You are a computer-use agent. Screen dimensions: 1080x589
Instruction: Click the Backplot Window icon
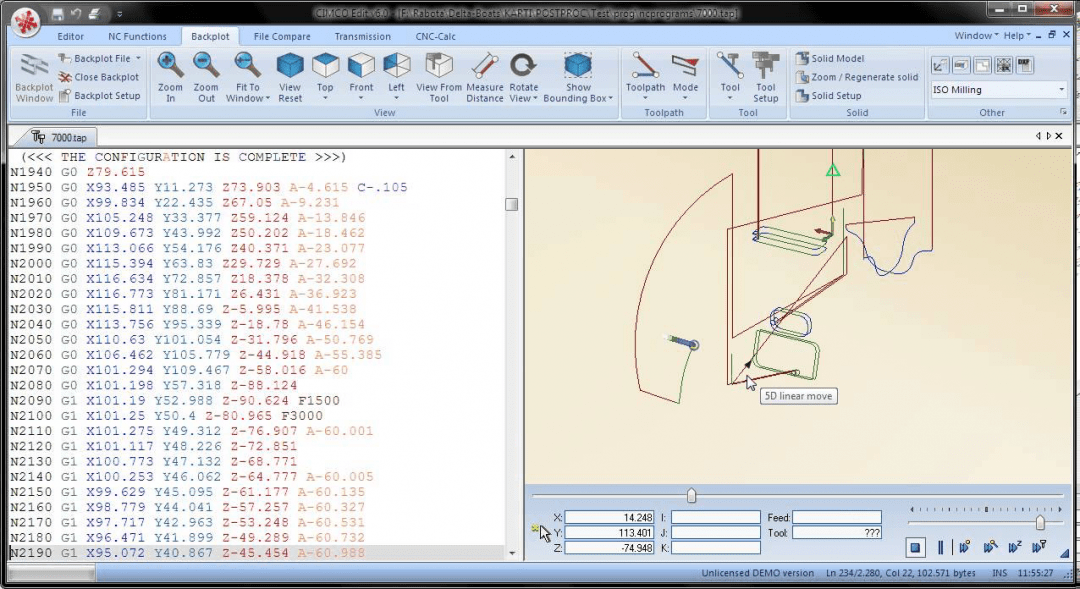pos(34,66)
